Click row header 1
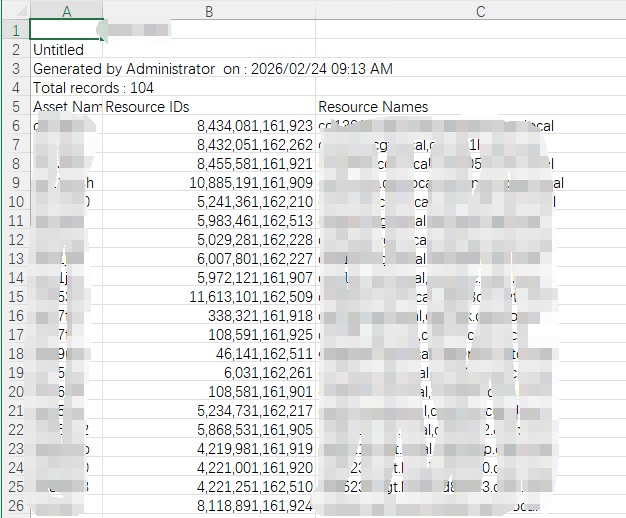This screenshot has height=518, width=626. click(x=15, y=30)
